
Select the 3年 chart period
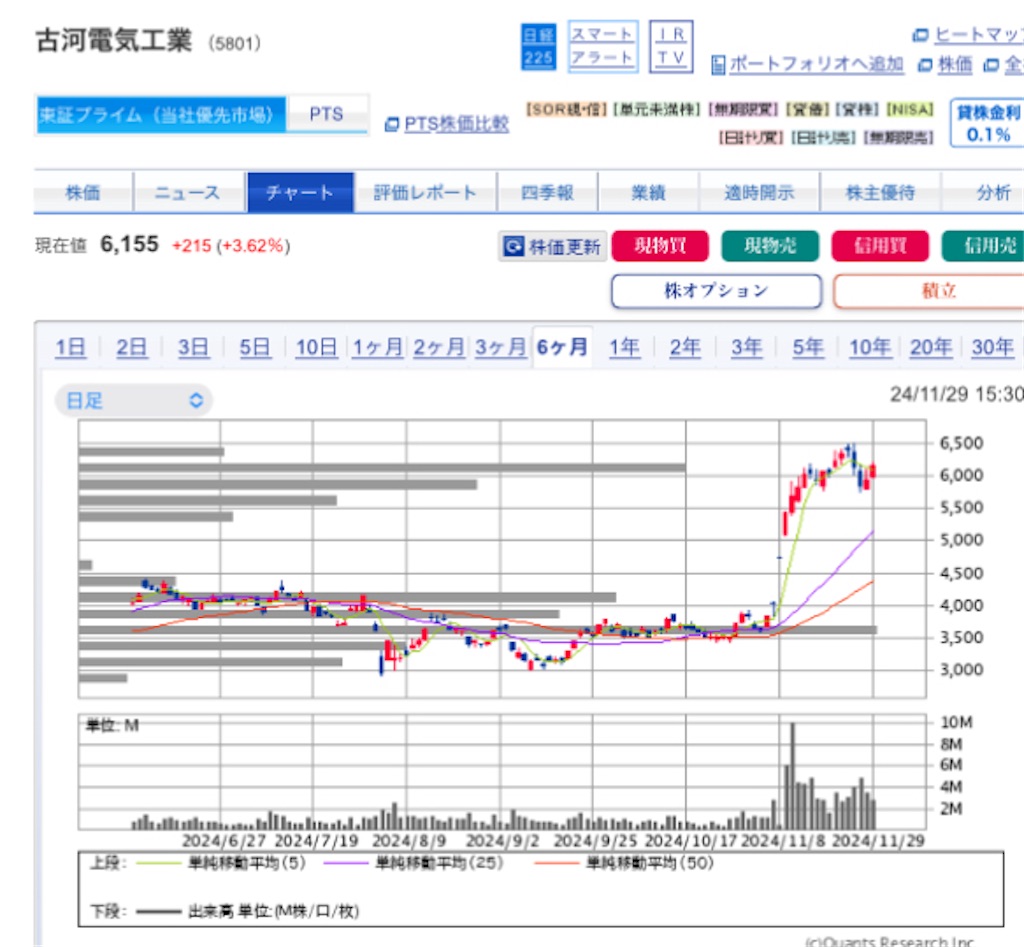point(746,347)
